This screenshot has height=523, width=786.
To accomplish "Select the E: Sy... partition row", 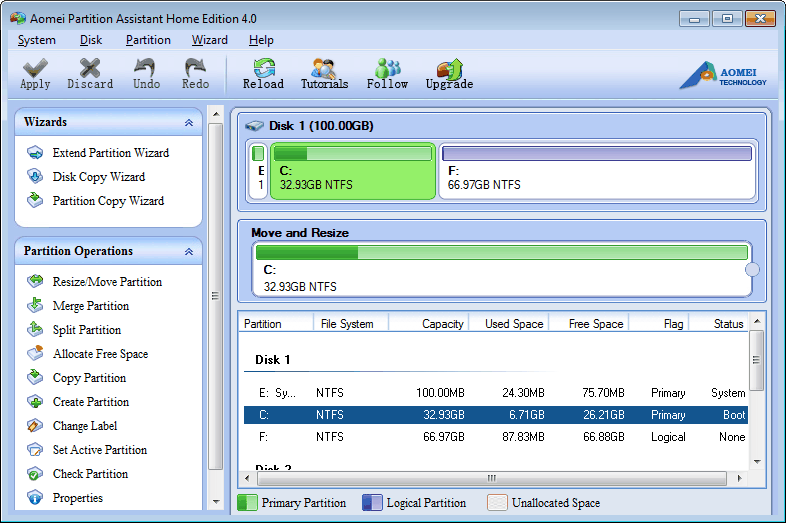I will point(496,393).
